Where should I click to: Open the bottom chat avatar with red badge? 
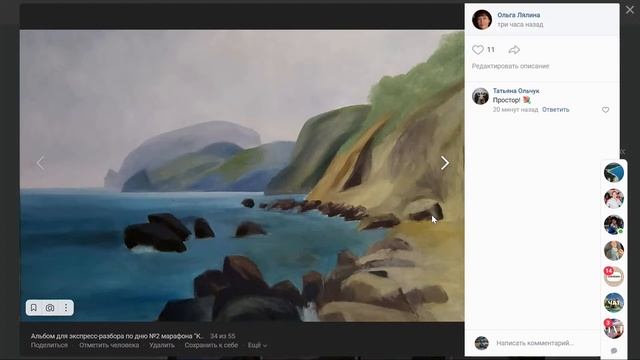(614, 329)
